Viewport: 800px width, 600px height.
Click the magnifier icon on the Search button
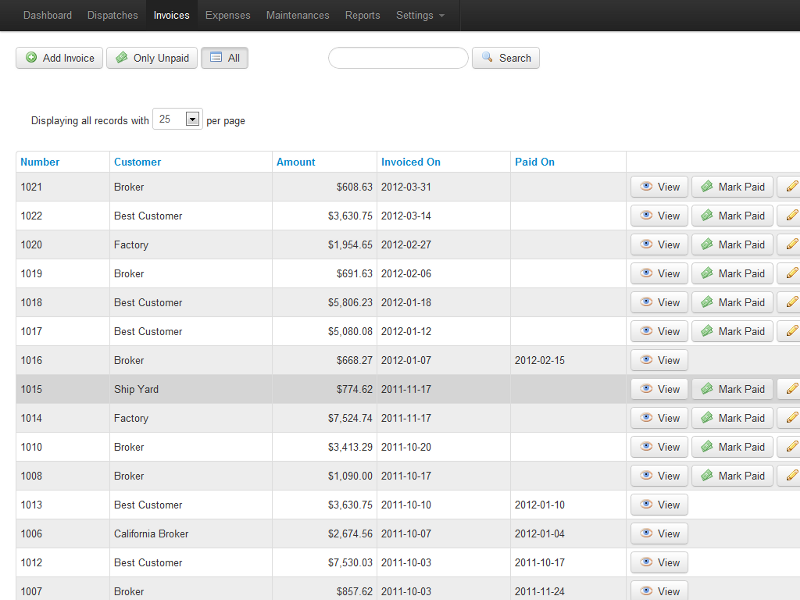[x=485, y=58]
